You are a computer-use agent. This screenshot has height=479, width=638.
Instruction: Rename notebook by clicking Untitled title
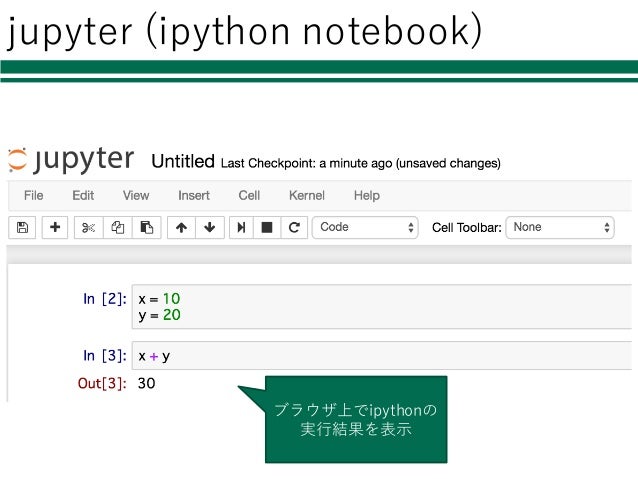click(x=183, y=162)
